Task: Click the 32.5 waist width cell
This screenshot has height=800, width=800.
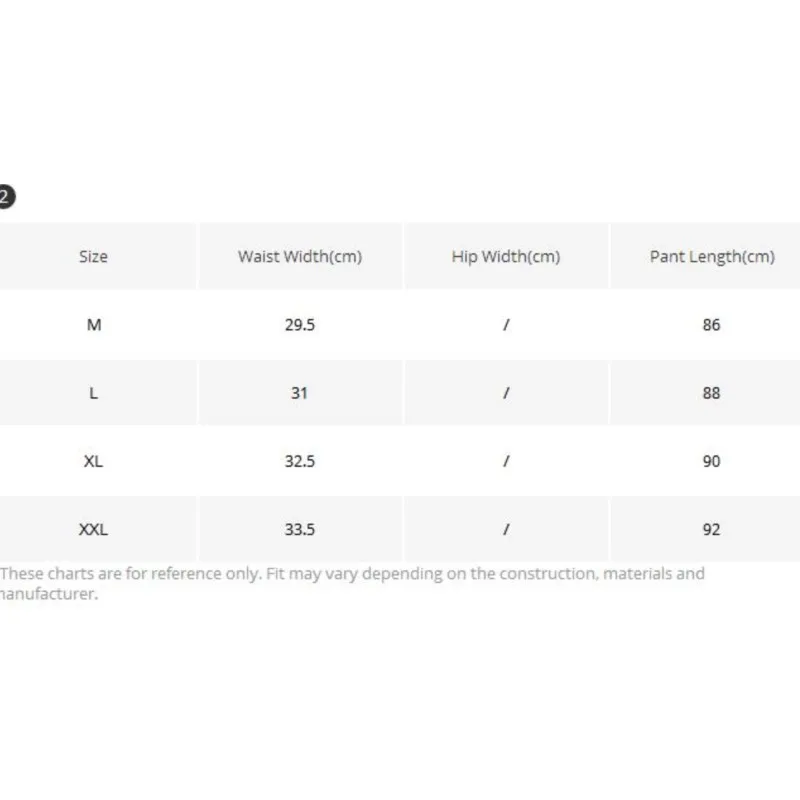Action: [x=300, y=461]
